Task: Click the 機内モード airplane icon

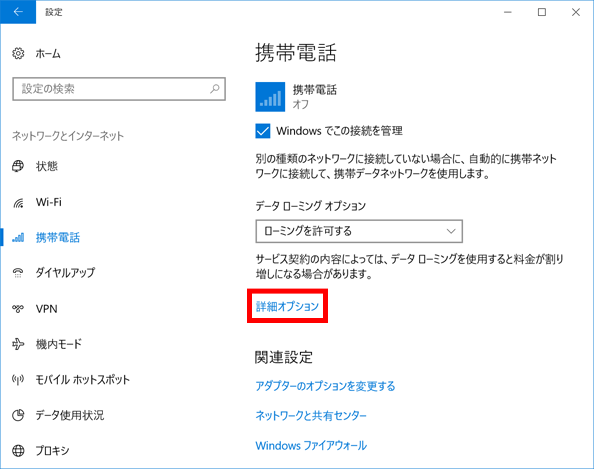Action: (x=18, y=344)
